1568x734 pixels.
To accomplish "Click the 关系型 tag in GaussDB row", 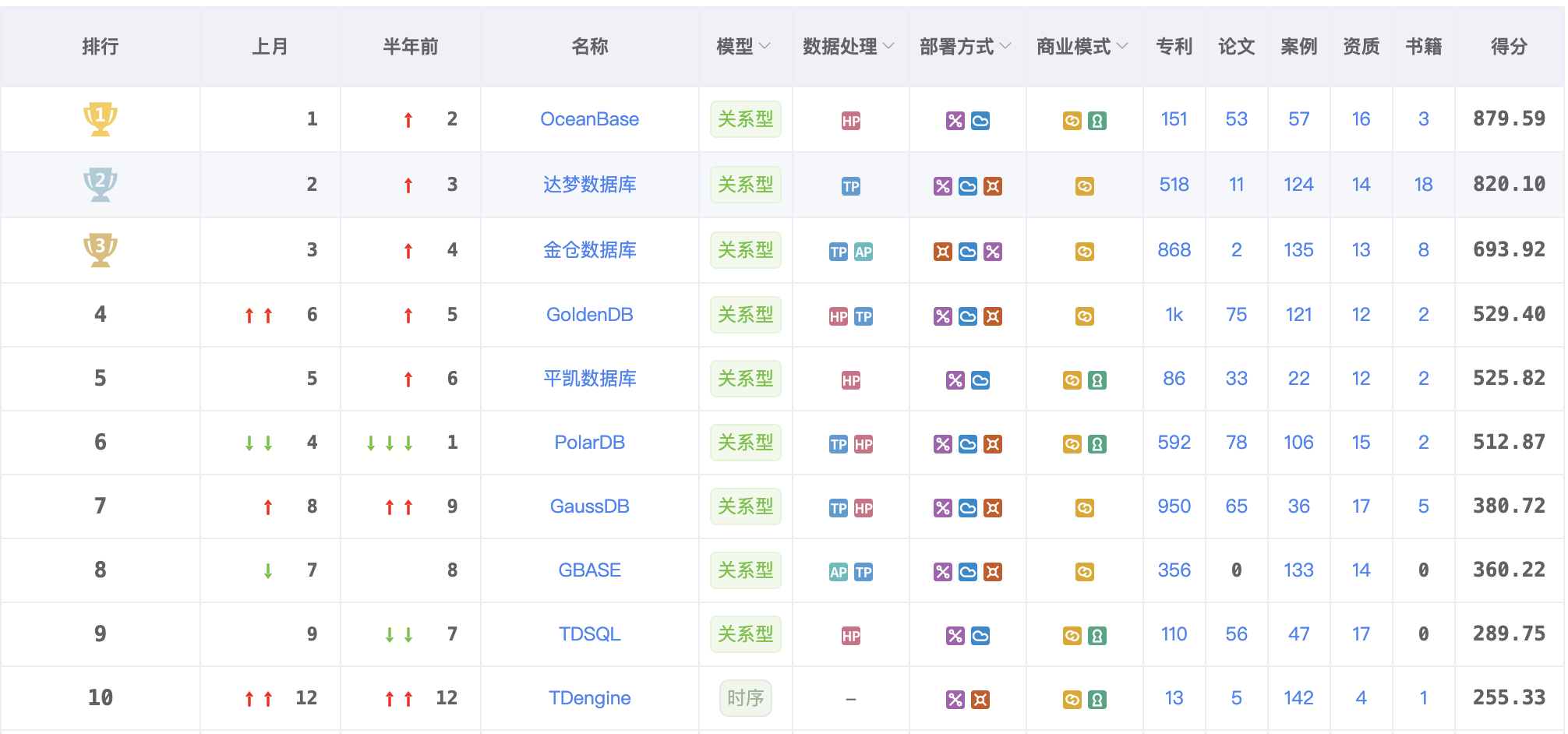I will click(x=746, y=506).
